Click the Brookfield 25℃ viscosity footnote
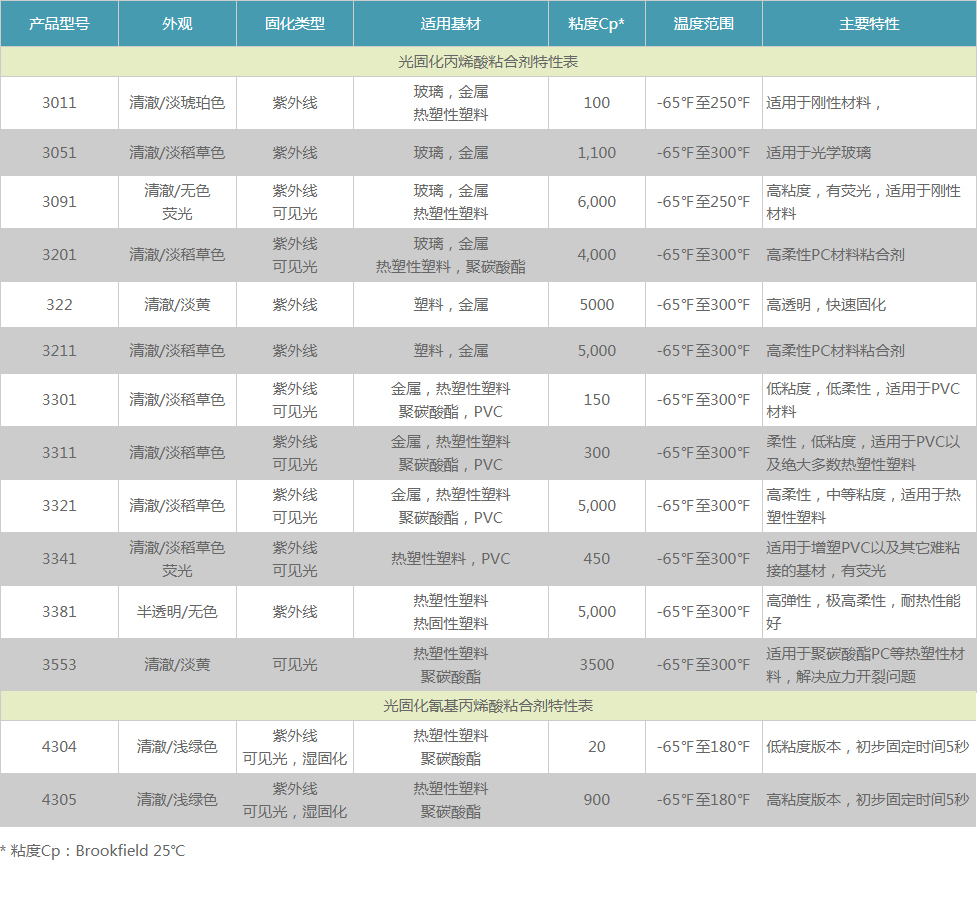This screenshot has width=977, height=923. pyautogui.click(x=93, y=851)
